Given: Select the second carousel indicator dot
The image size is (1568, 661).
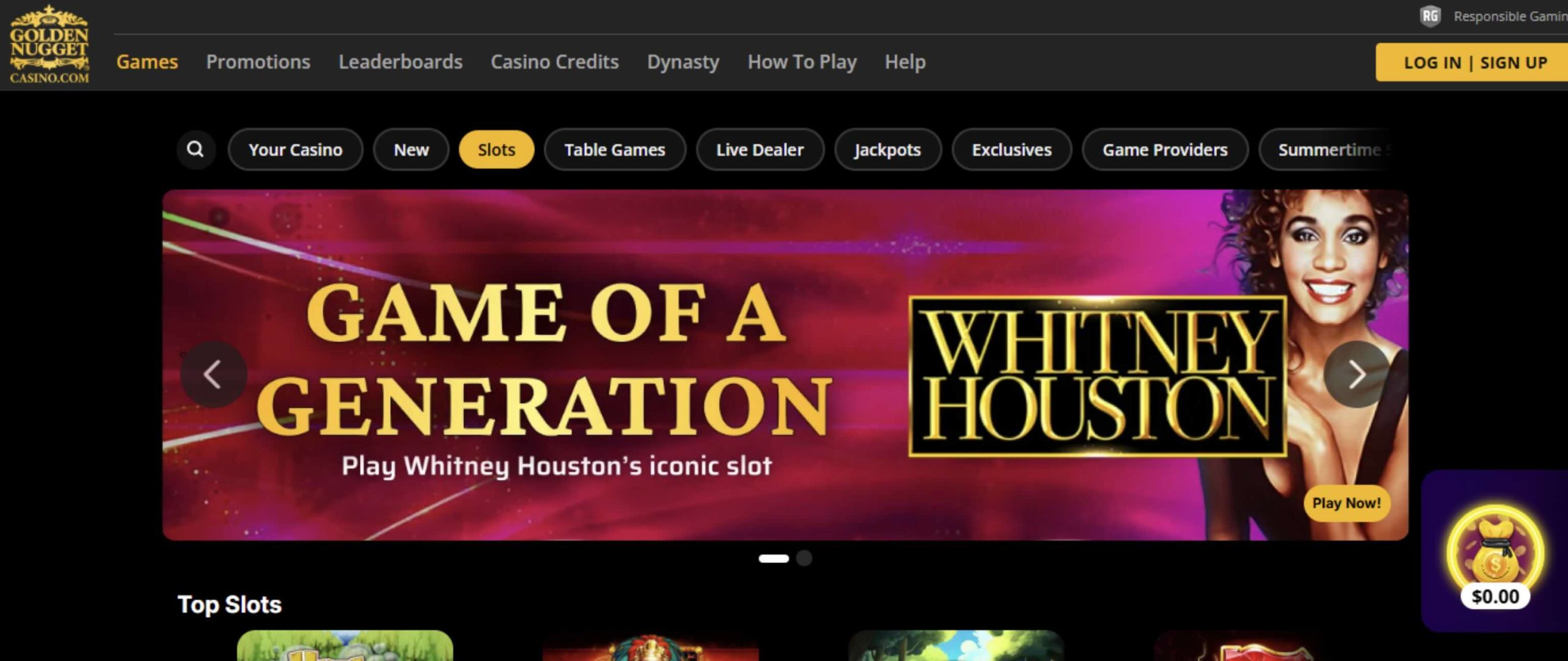Looking at the screenshot, I should (804, 558).
